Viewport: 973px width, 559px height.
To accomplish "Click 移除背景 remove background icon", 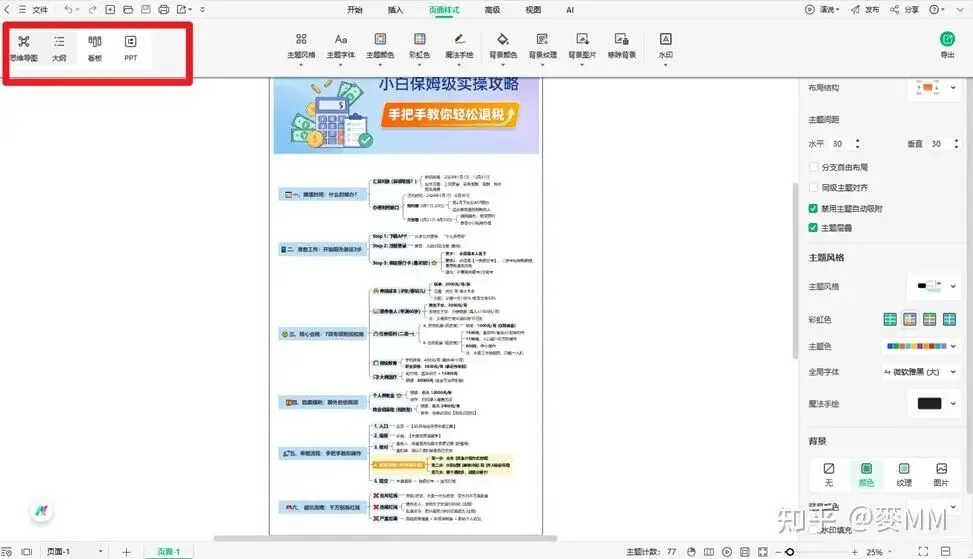I will tap(621, 47).
